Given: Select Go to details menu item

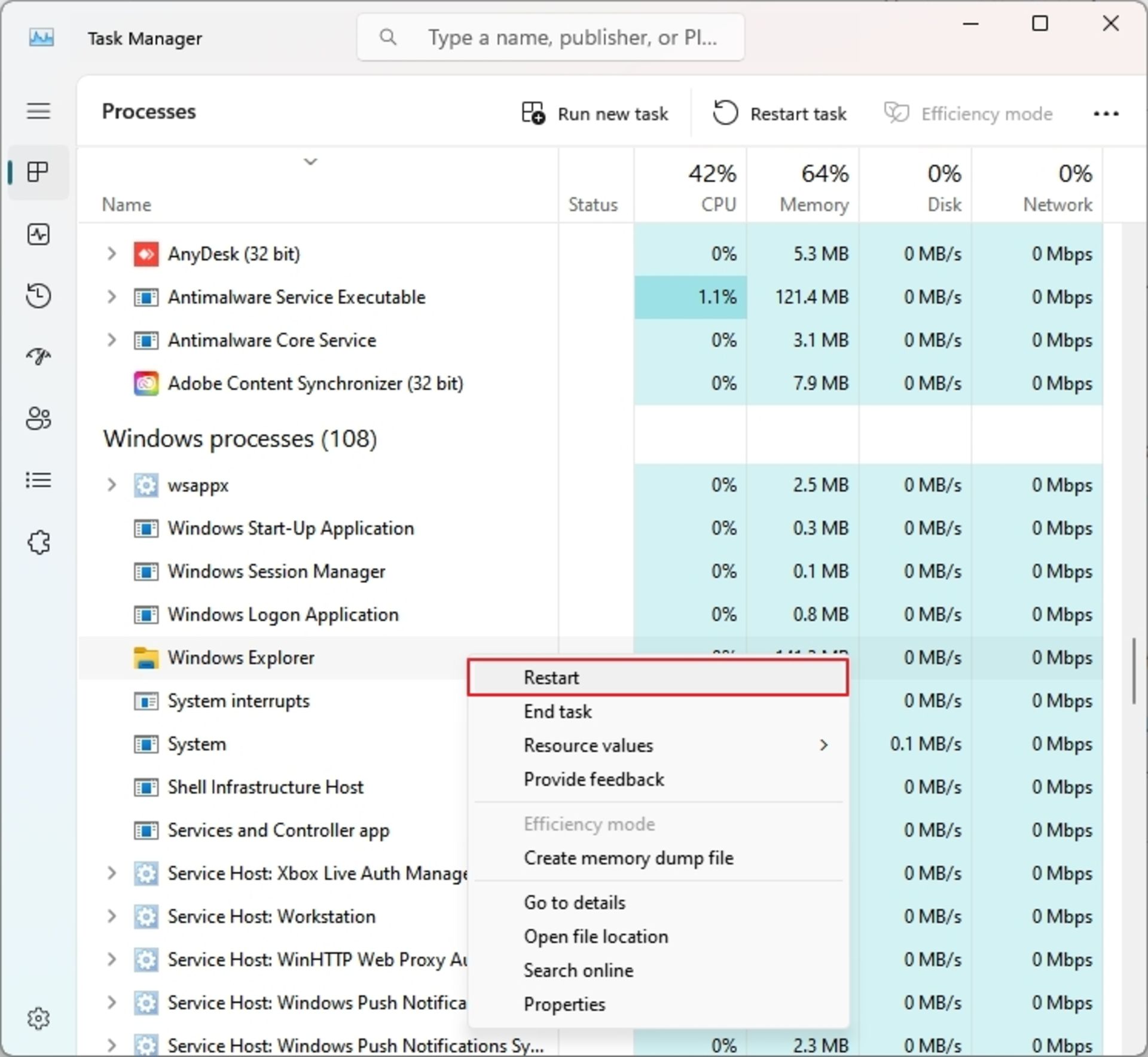Looking at the screenshot, I should 658,902.
